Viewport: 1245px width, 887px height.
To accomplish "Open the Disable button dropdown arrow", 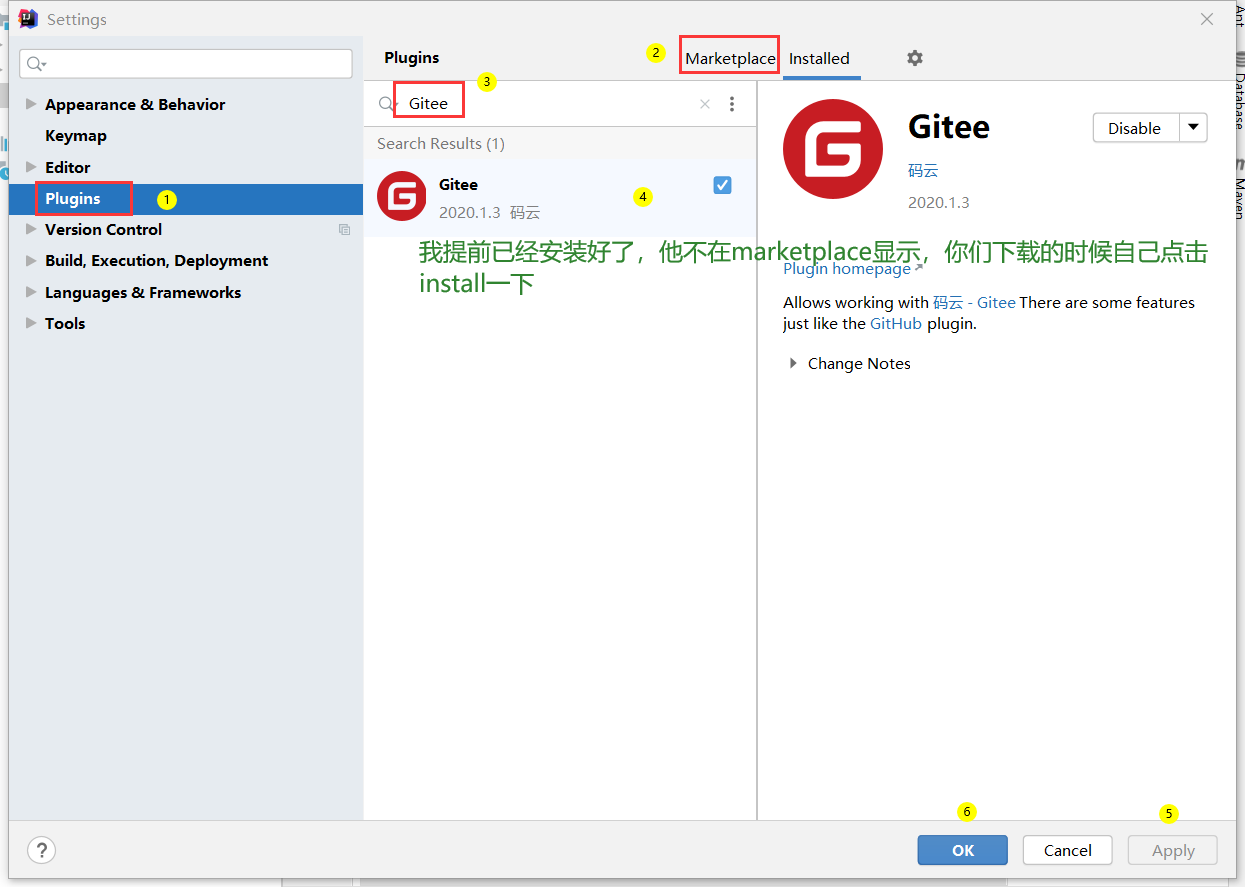I will (x=1194, y=128).
